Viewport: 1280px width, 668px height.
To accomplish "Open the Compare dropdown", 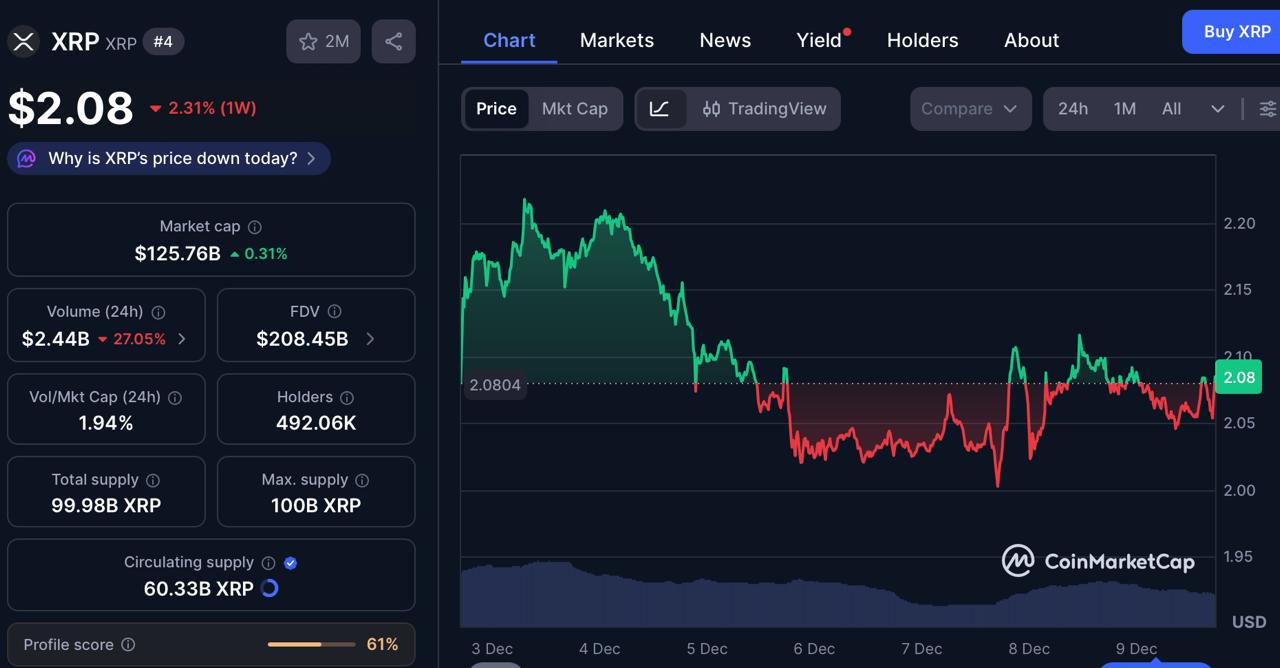I will pyautogui.click(x=968, y=108).
